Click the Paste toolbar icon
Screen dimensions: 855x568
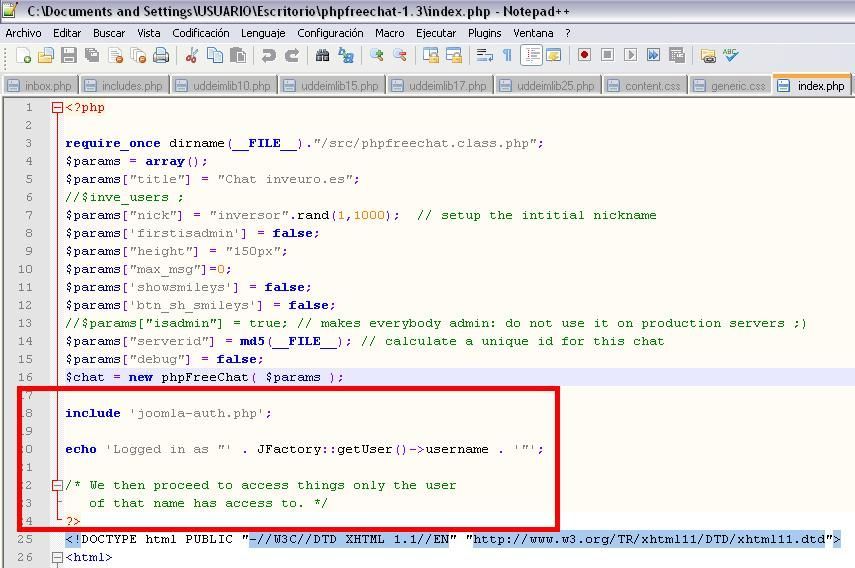click(x=238, y=55)
